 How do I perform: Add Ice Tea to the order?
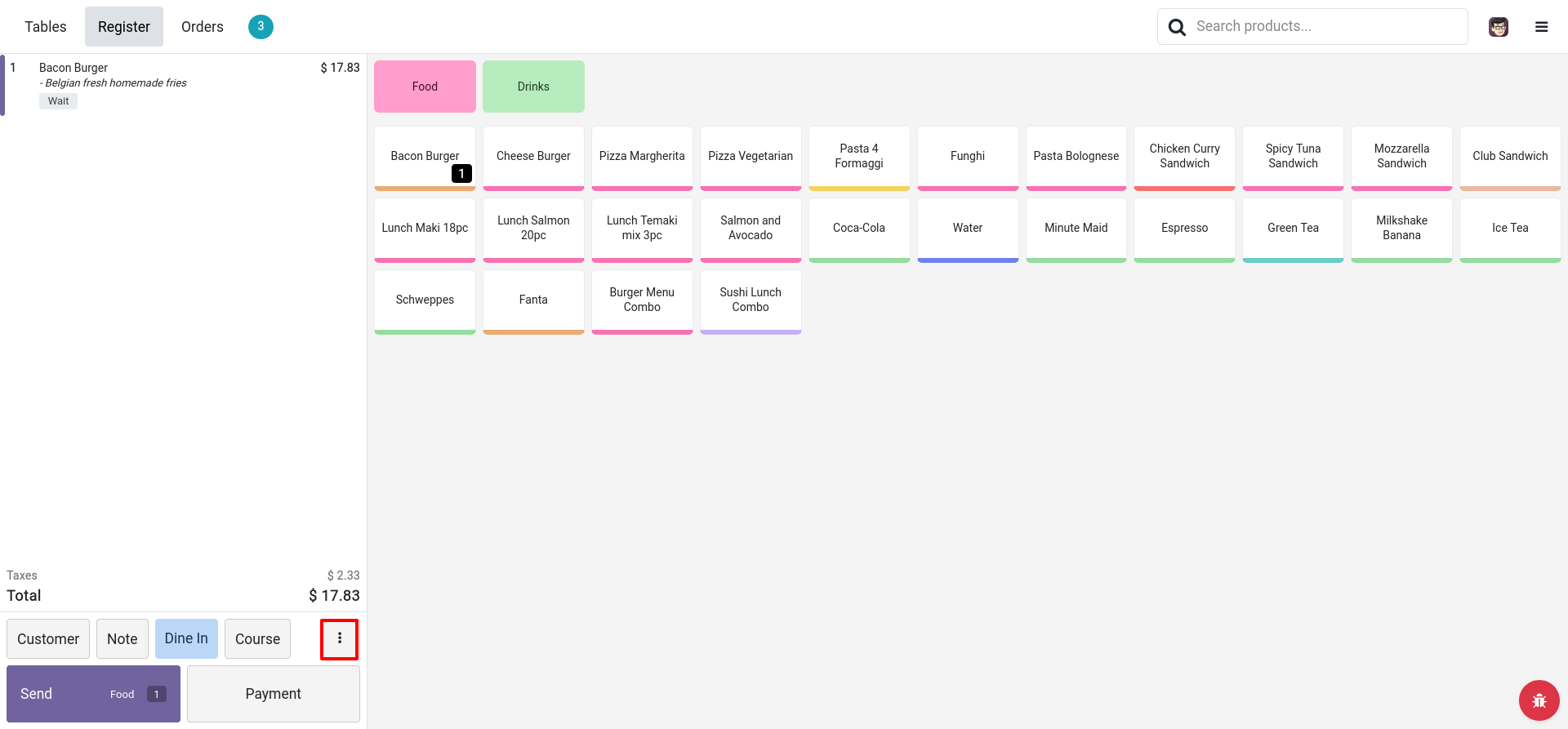click(1511, 229)
